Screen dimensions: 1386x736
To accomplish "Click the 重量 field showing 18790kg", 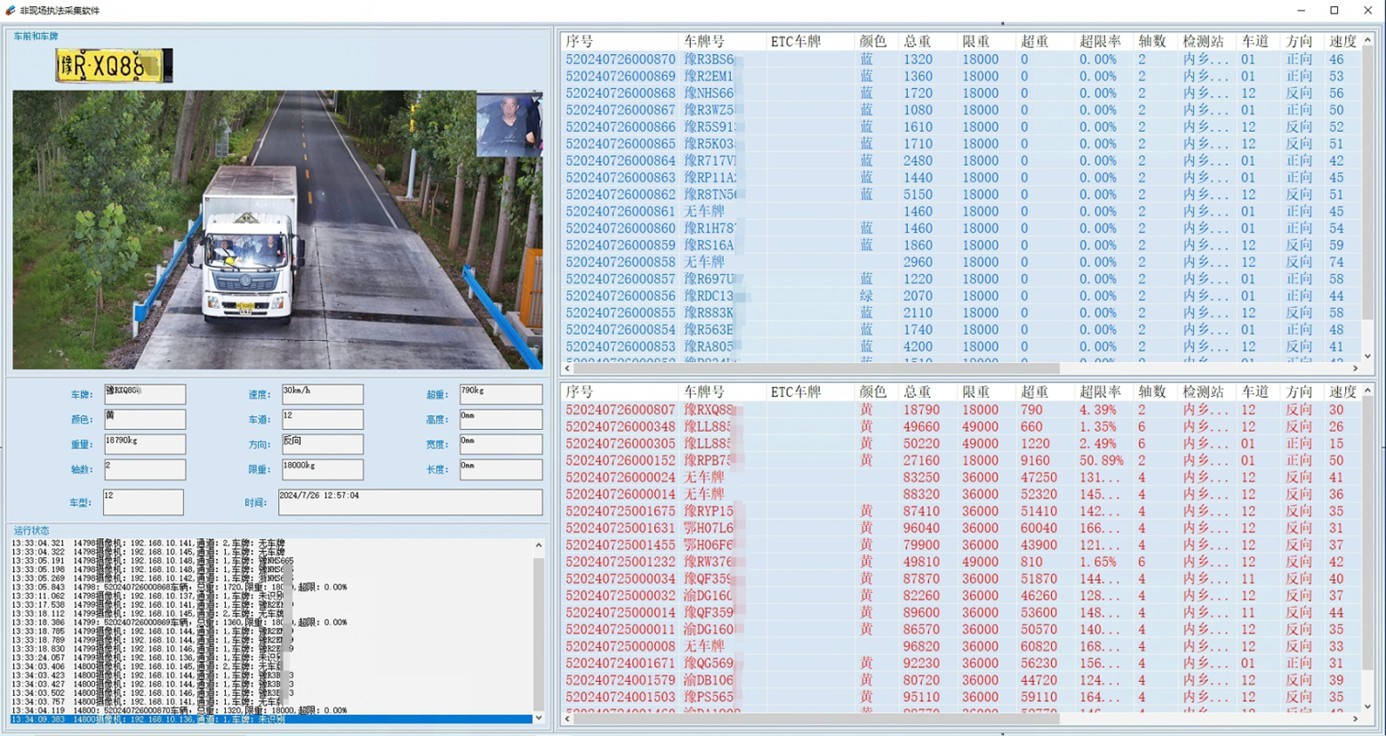I will pos(144,444).
